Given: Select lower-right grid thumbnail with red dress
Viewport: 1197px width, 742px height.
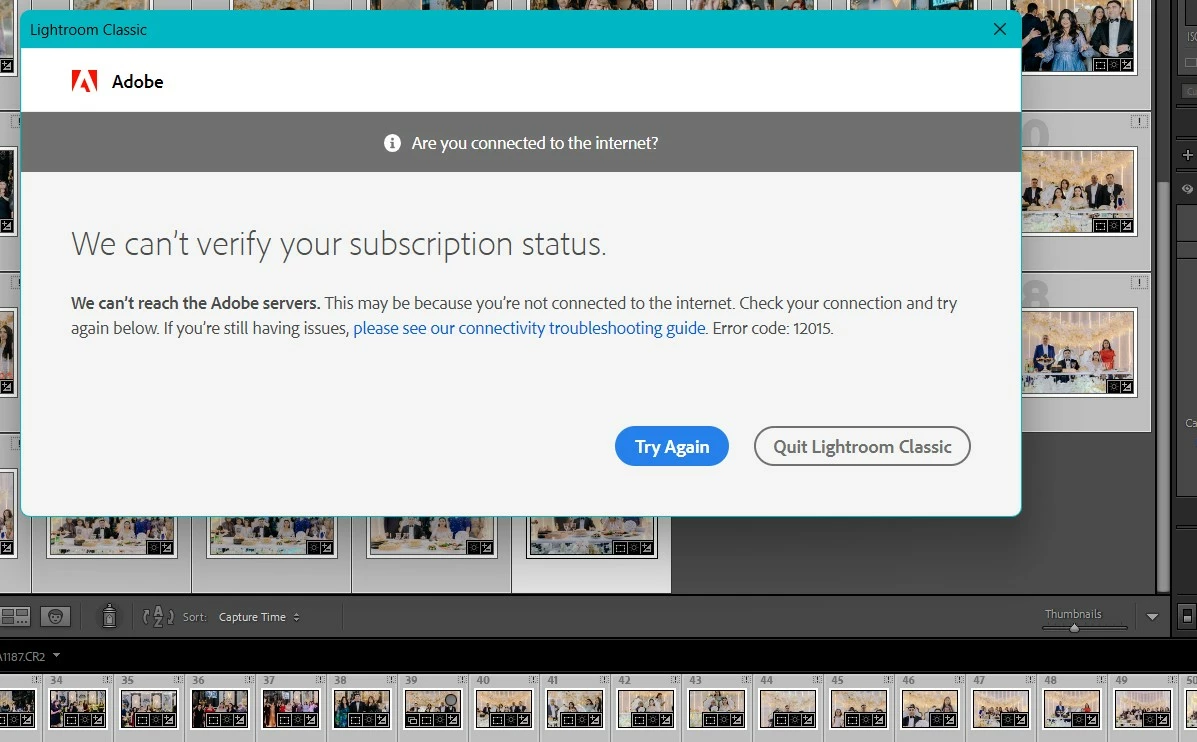Looking at the screenshot, I should tap(1077, 353).
